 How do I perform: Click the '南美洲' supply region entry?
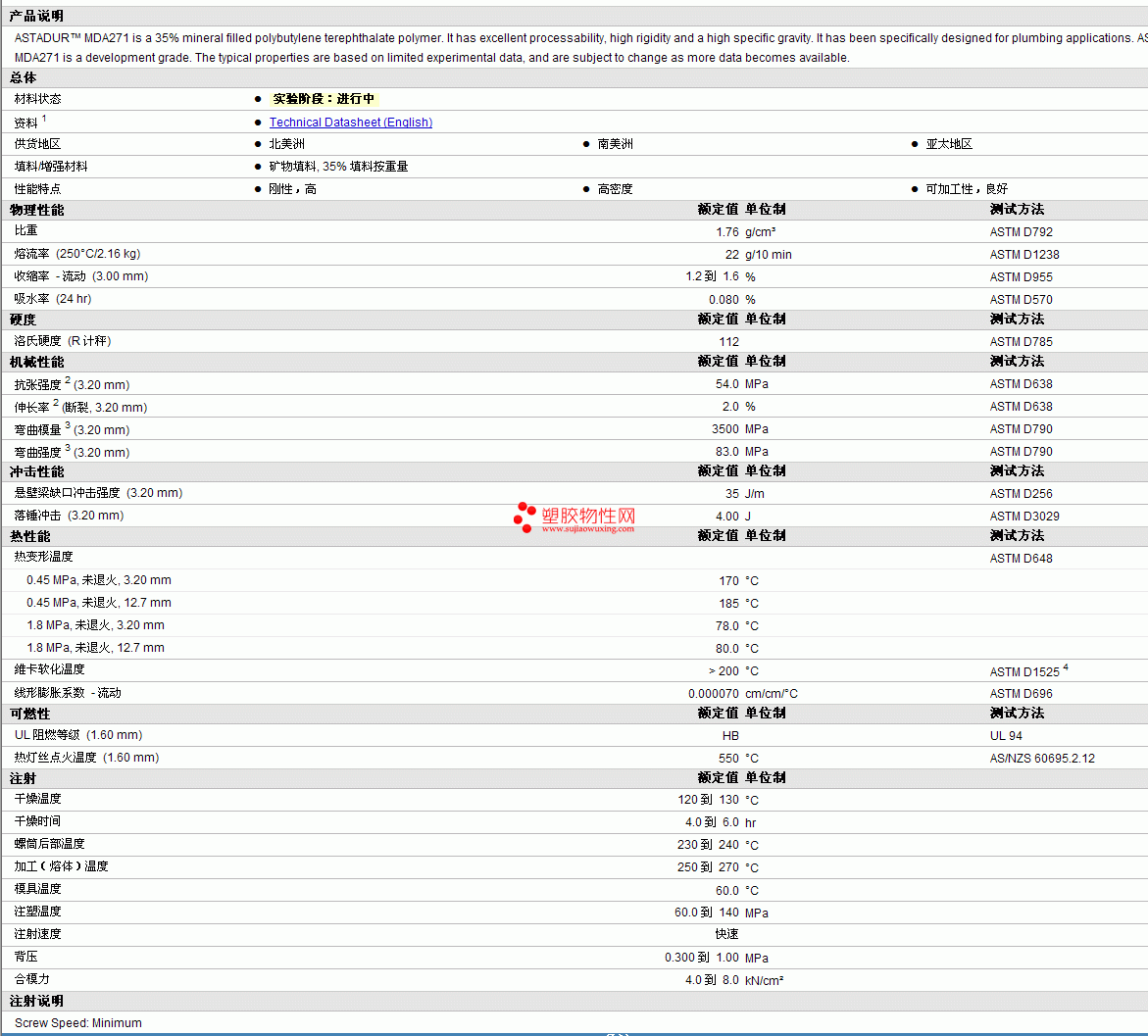pos(615,144)
